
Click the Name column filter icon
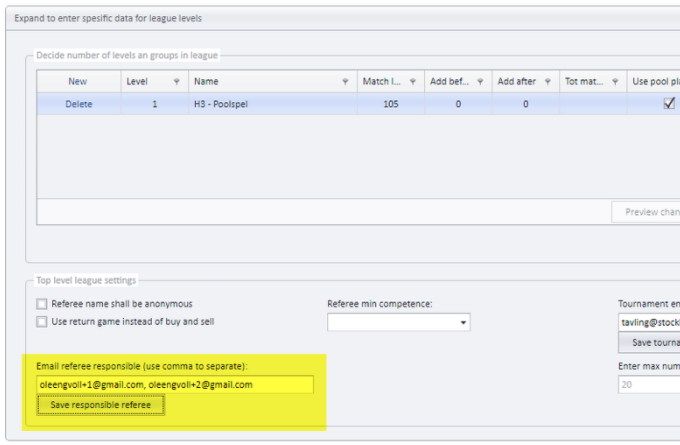pyautogui.click(x=345, y=82)
